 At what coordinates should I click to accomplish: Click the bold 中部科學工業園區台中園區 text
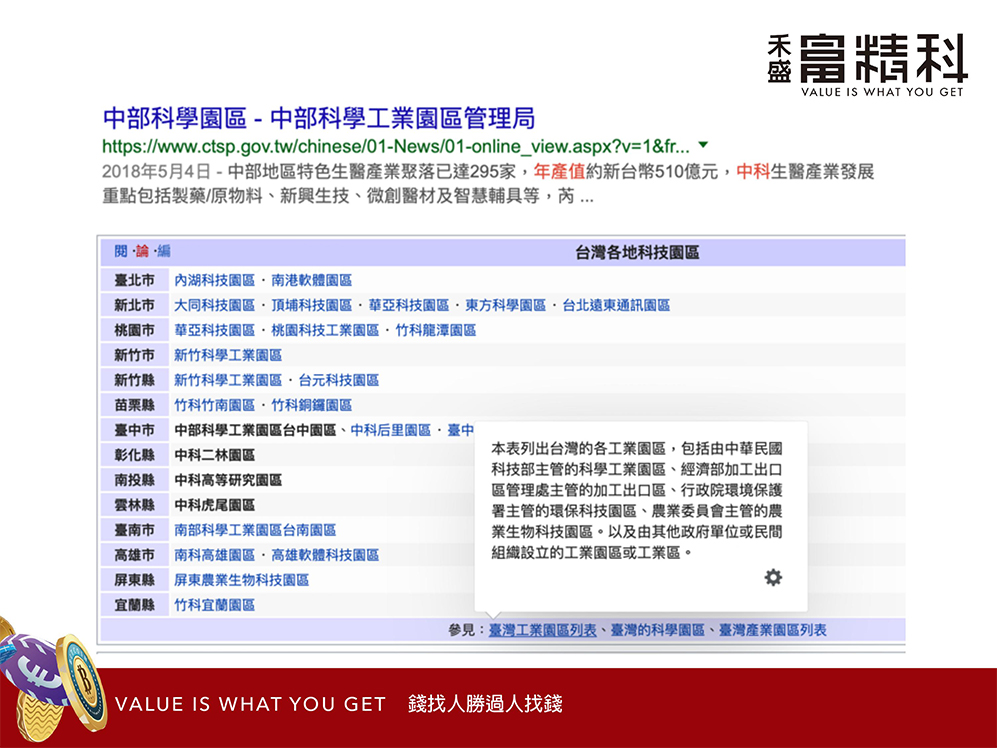click(255, 430)
